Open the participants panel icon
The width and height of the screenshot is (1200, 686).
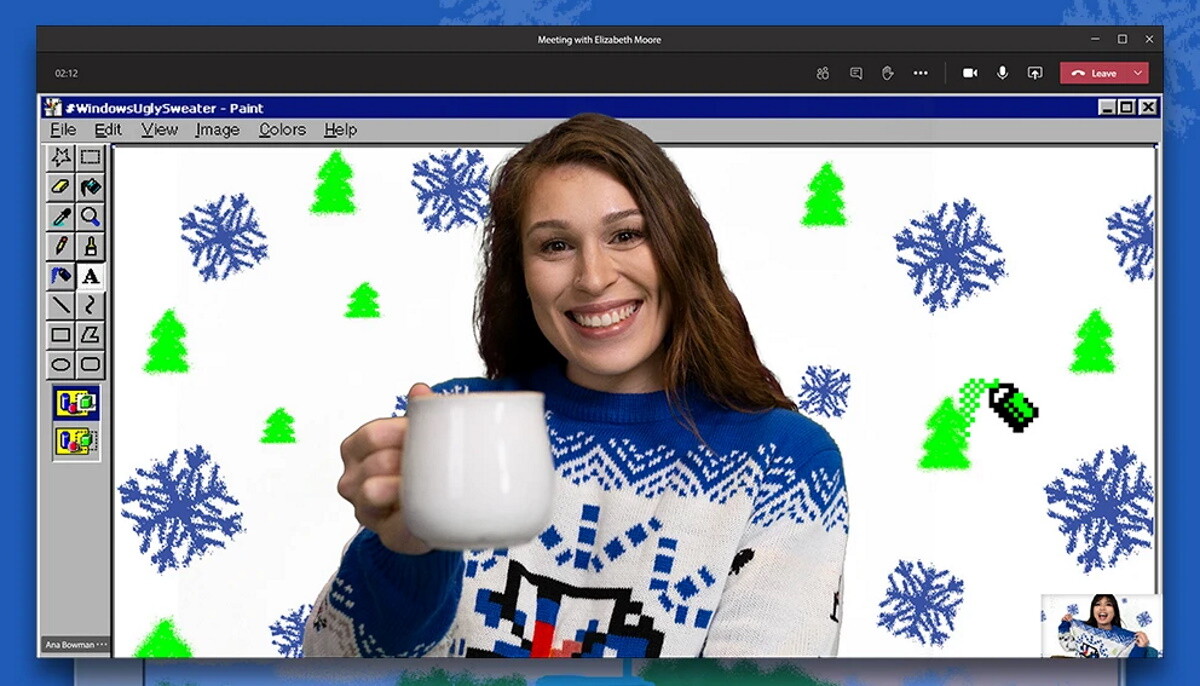point(822,73)
